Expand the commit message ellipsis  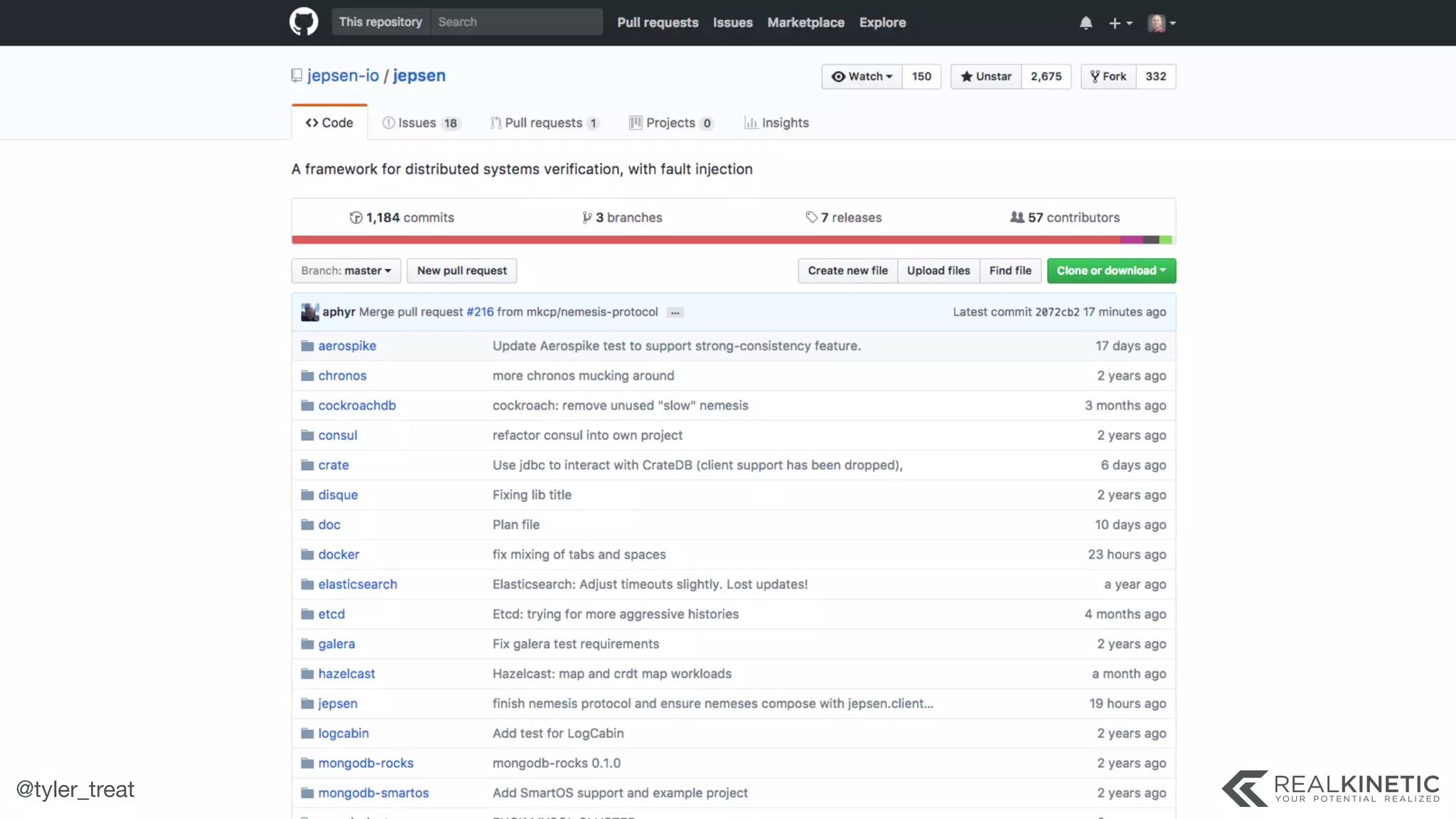click(x=675, y=313)
